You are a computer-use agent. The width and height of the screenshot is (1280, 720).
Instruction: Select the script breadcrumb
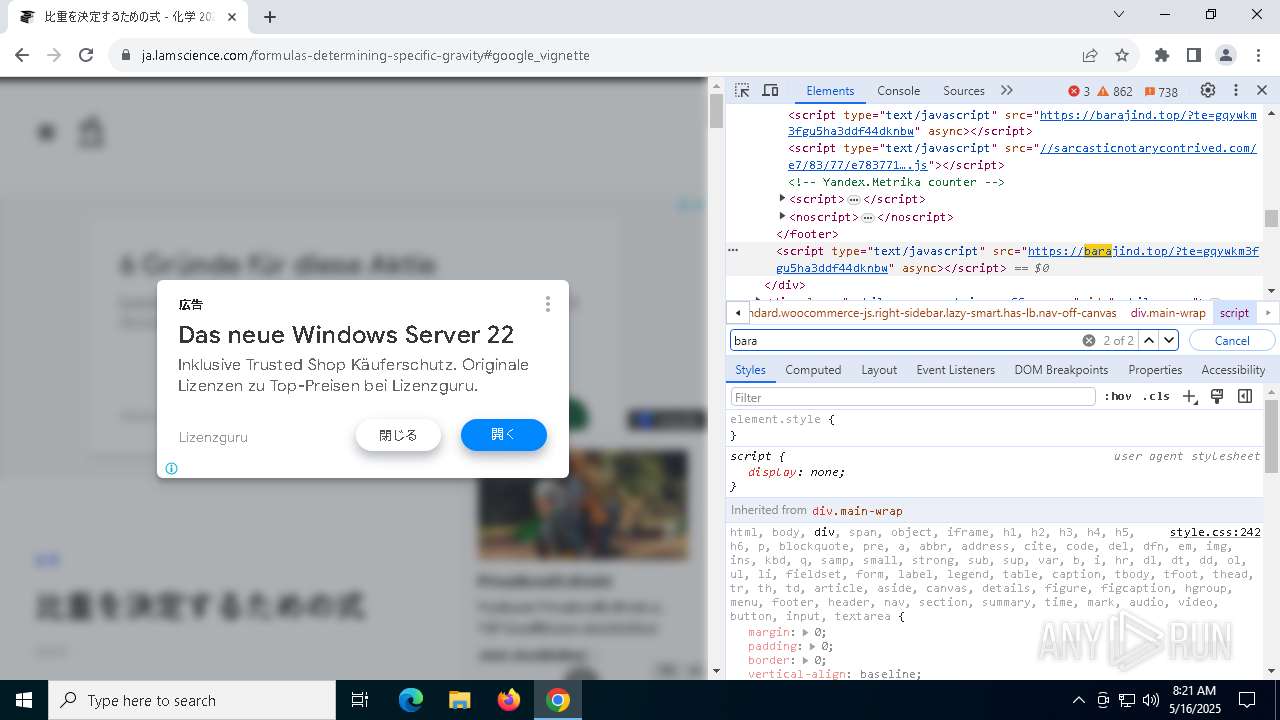point(1234,313)
